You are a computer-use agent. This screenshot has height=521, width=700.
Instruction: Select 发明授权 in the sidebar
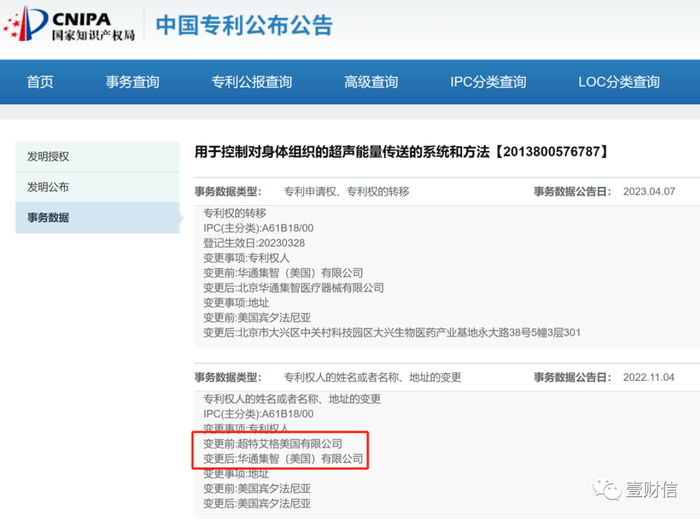coord(97,157)
